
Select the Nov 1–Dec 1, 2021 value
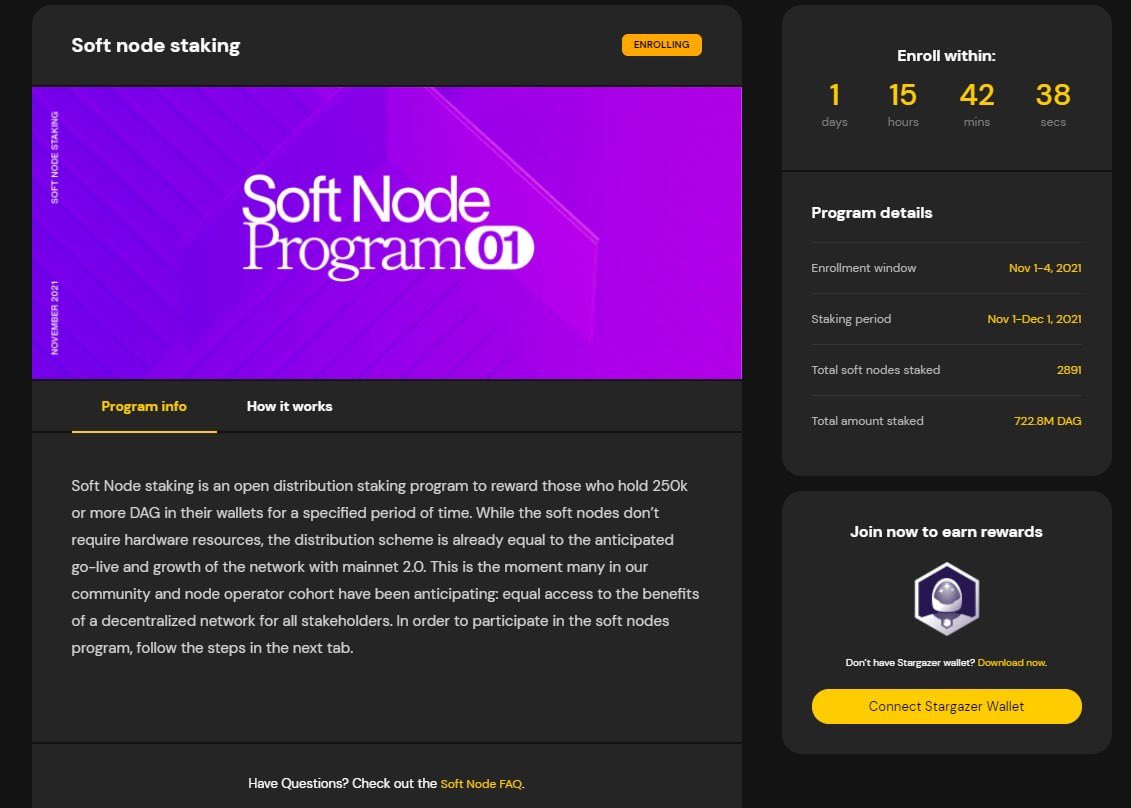[x=1034, y=319]
